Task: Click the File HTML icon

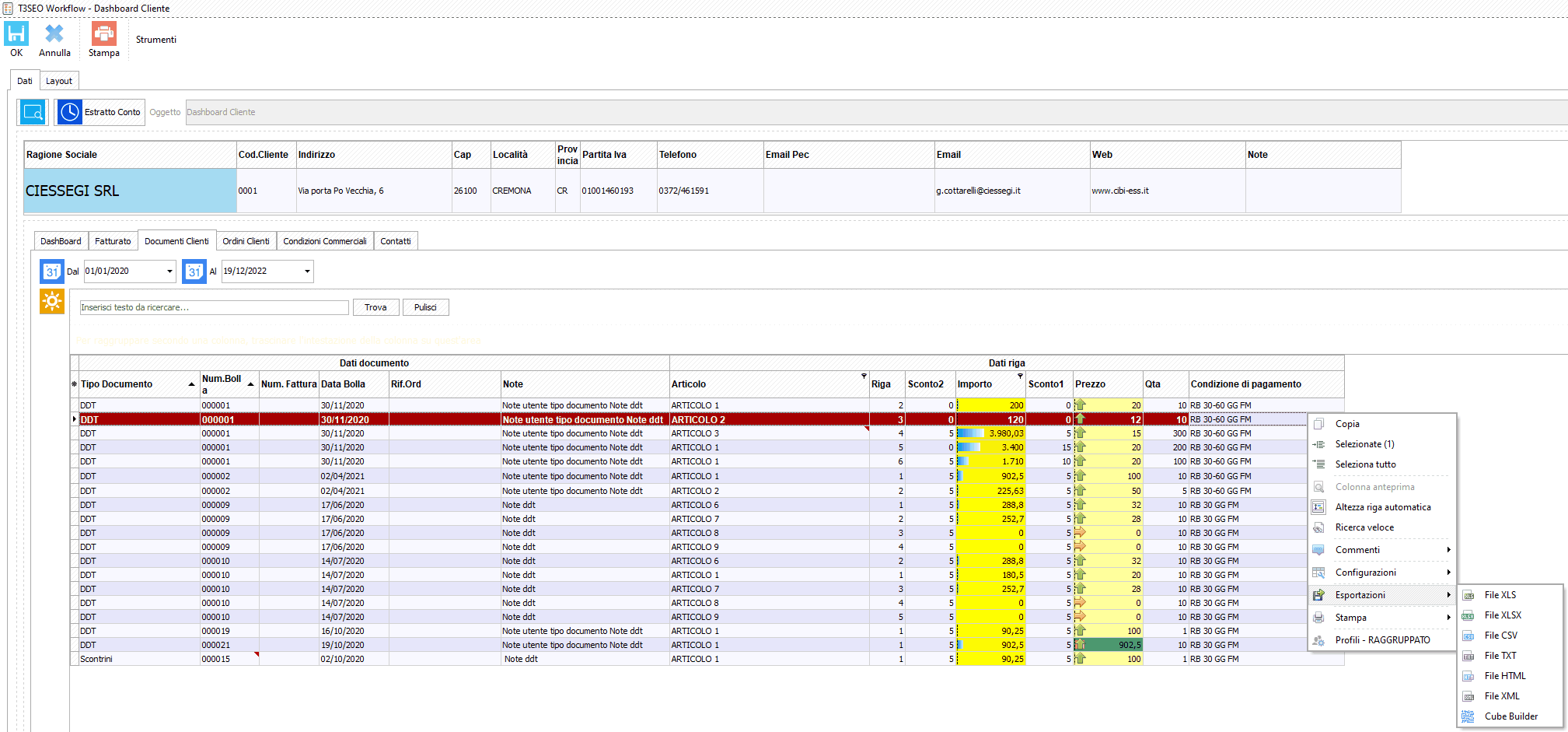Action: coord(1468,676)
